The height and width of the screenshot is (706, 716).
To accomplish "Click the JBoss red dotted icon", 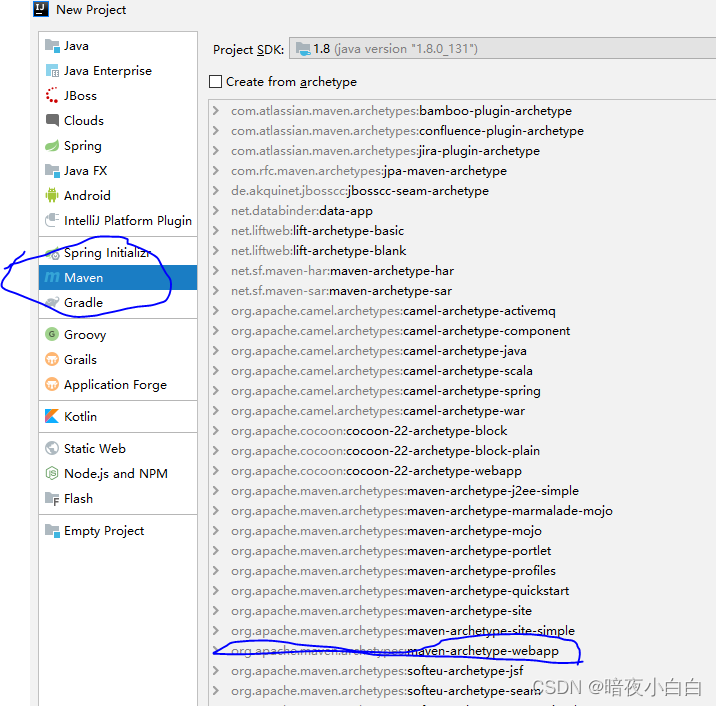I will click(x=52, y=95).
